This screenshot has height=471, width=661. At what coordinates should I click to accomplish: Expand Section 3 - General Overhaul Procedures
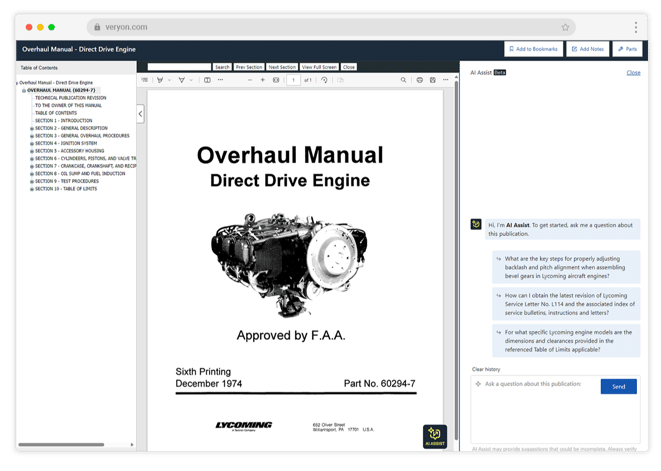coord(32,136)
